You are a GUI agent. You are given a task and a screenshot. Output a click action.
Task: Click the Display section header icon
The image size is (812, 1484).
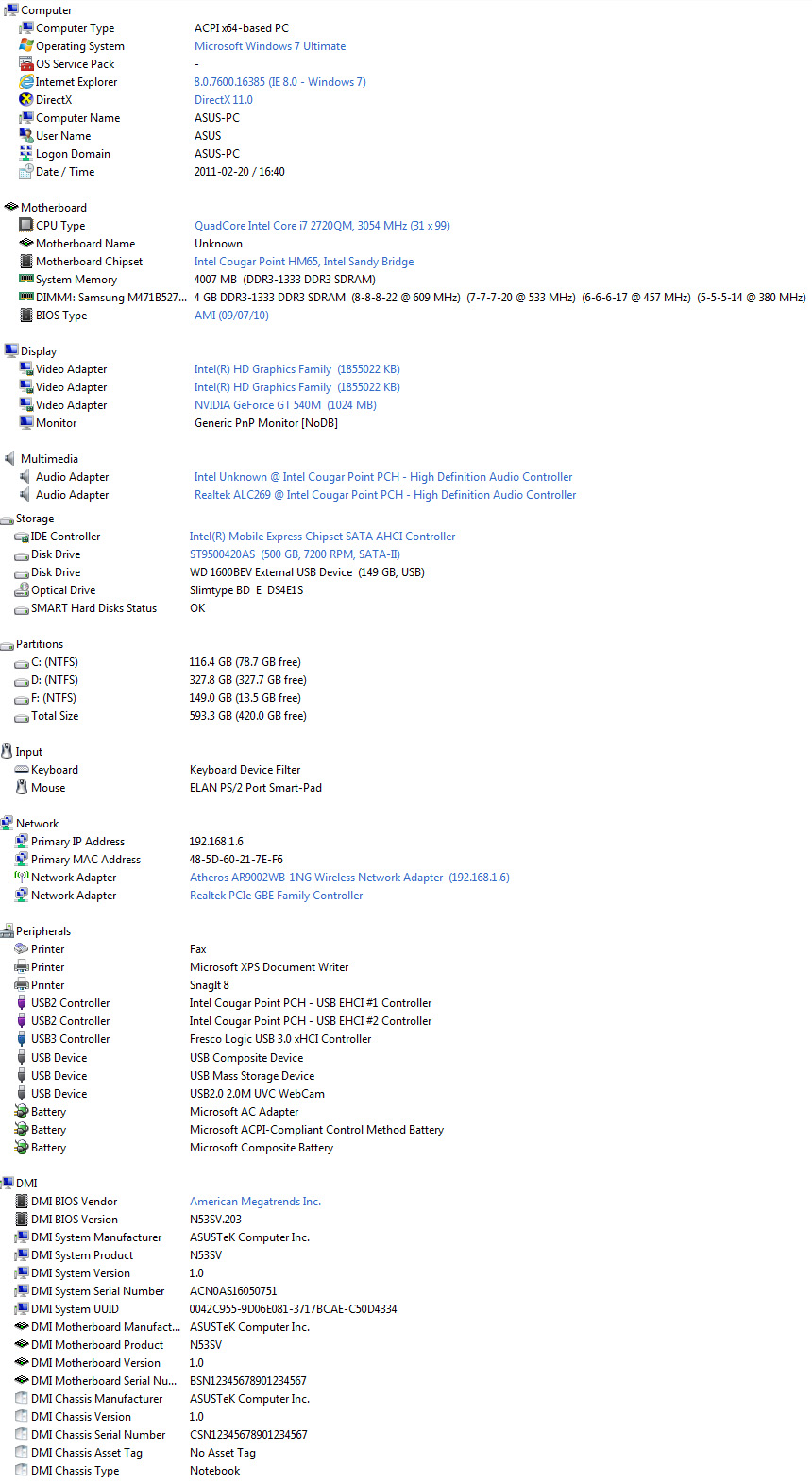pos(11,350)
